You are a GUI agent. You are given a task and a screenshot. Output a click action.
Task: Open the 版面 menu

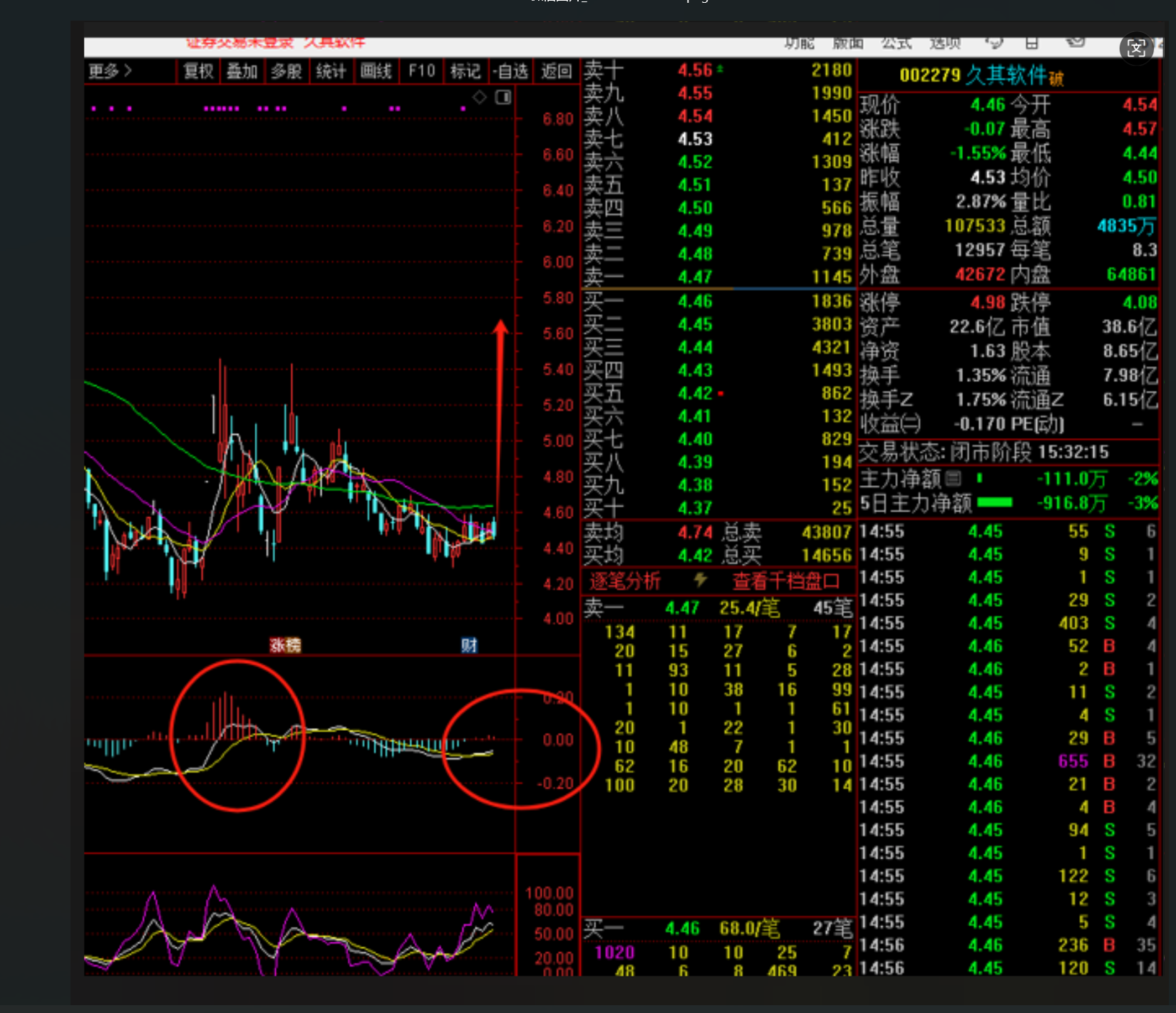click(x=847, y=43)
